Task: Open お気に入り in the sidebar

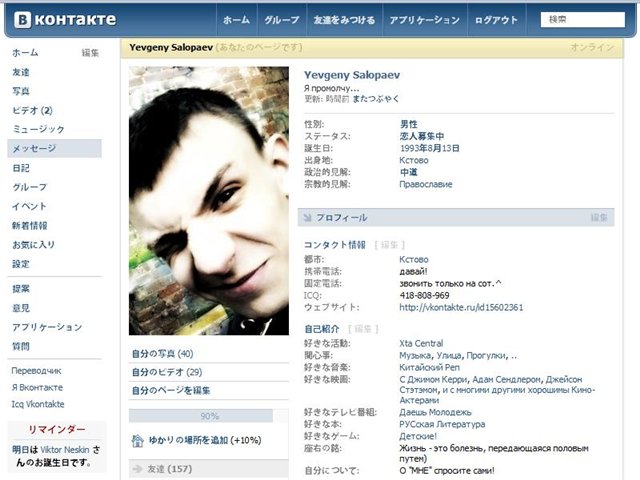Action: 33,244
